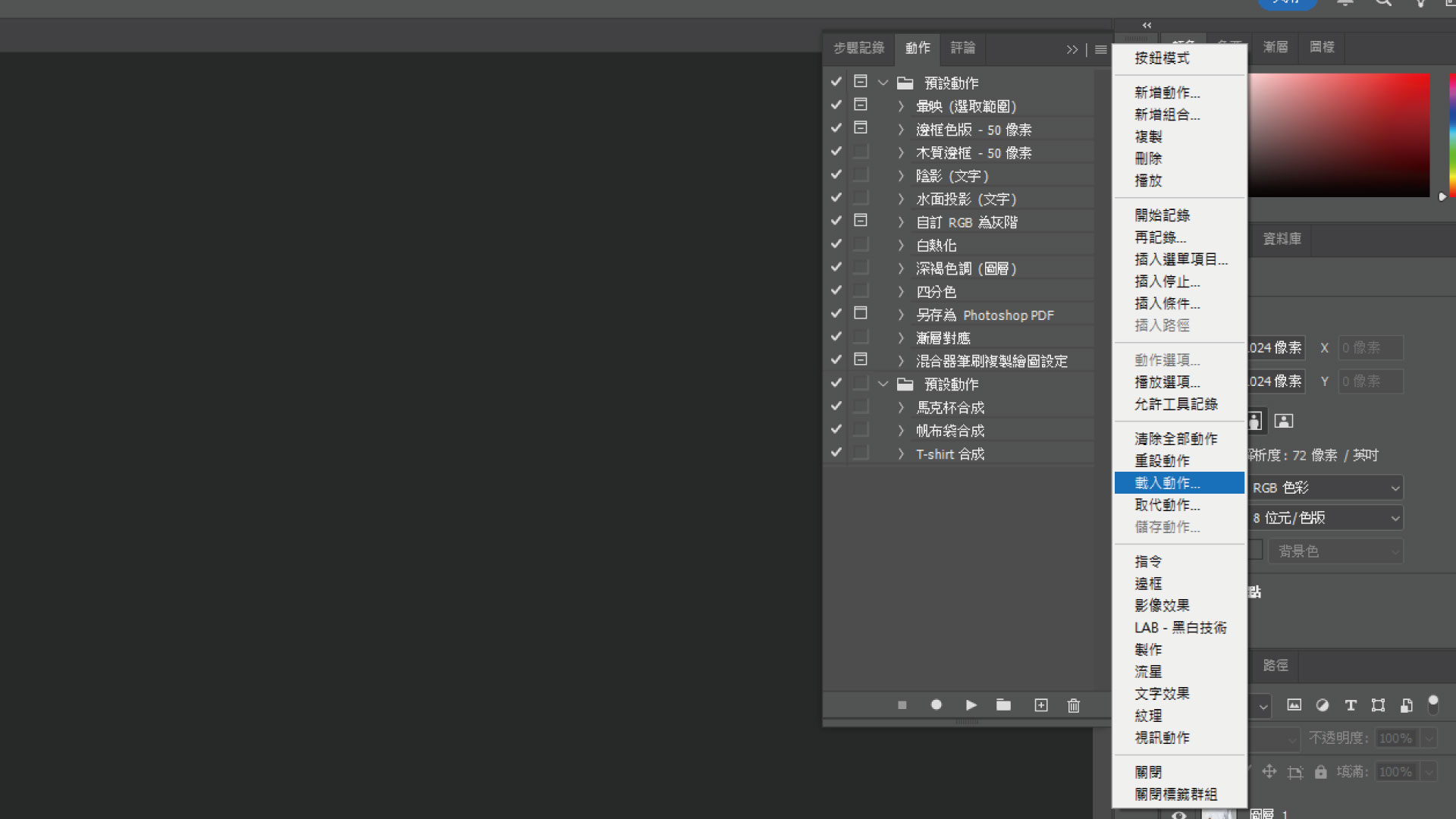Screen dimensions: 1456x819
Task: Click the create new action plus icon
Action: pyautogui.click(x=1041, y=705)
